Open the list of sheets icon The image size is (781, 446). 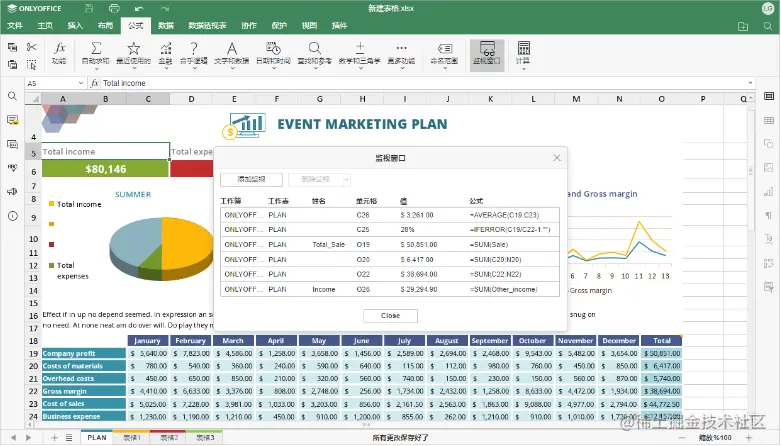click(x=69, y=438)
